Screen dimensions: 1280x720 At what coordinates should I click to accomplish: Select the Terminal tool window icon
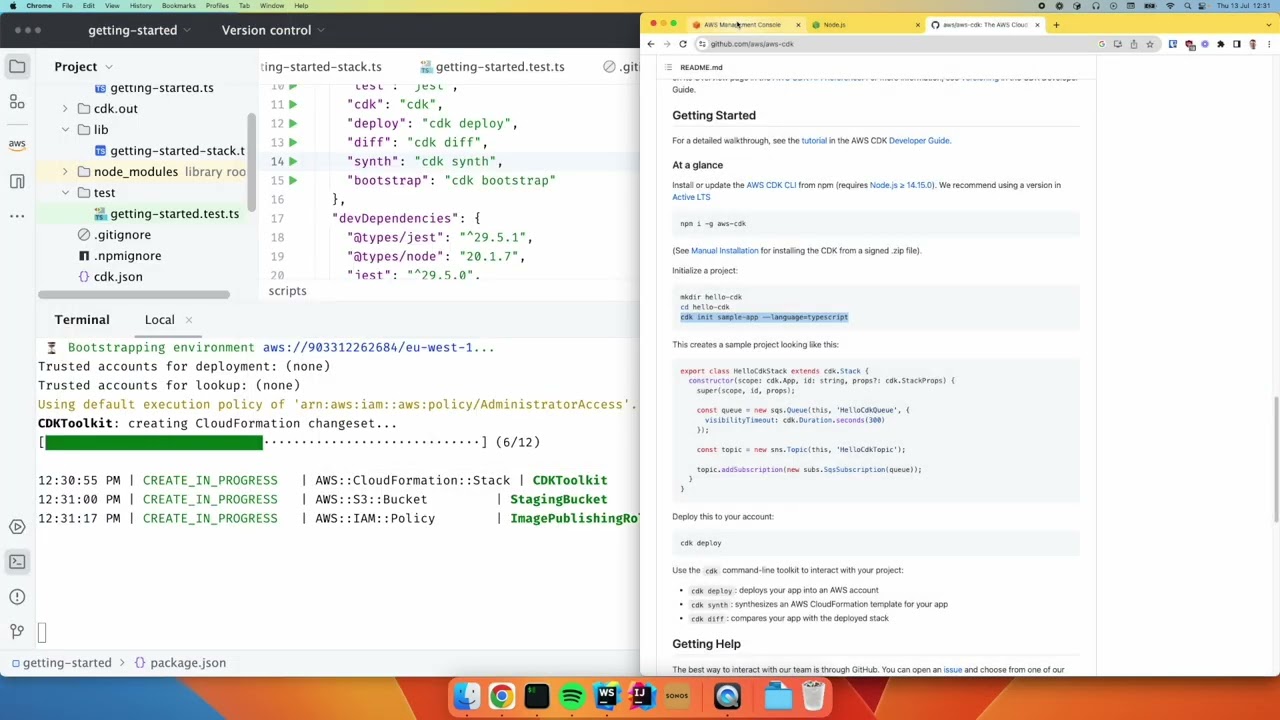coord(17,561)
